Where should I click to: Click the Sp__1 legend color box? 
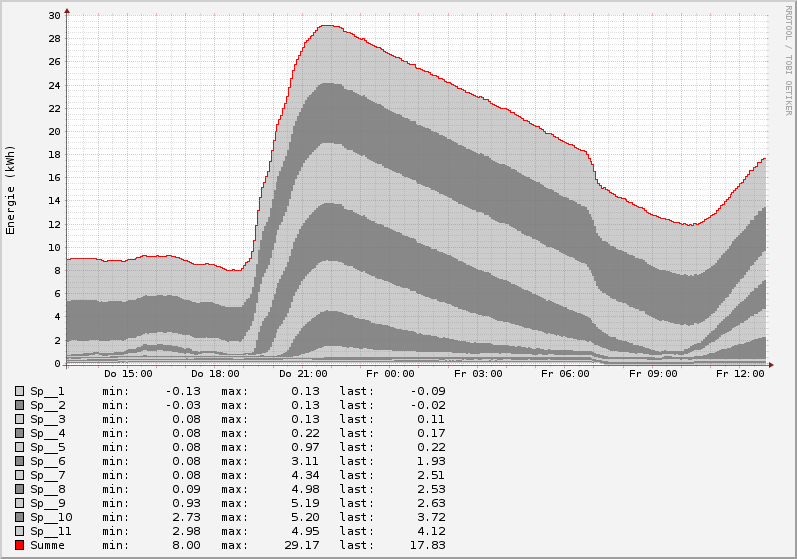pyautogui.click(x=19, y=391)
